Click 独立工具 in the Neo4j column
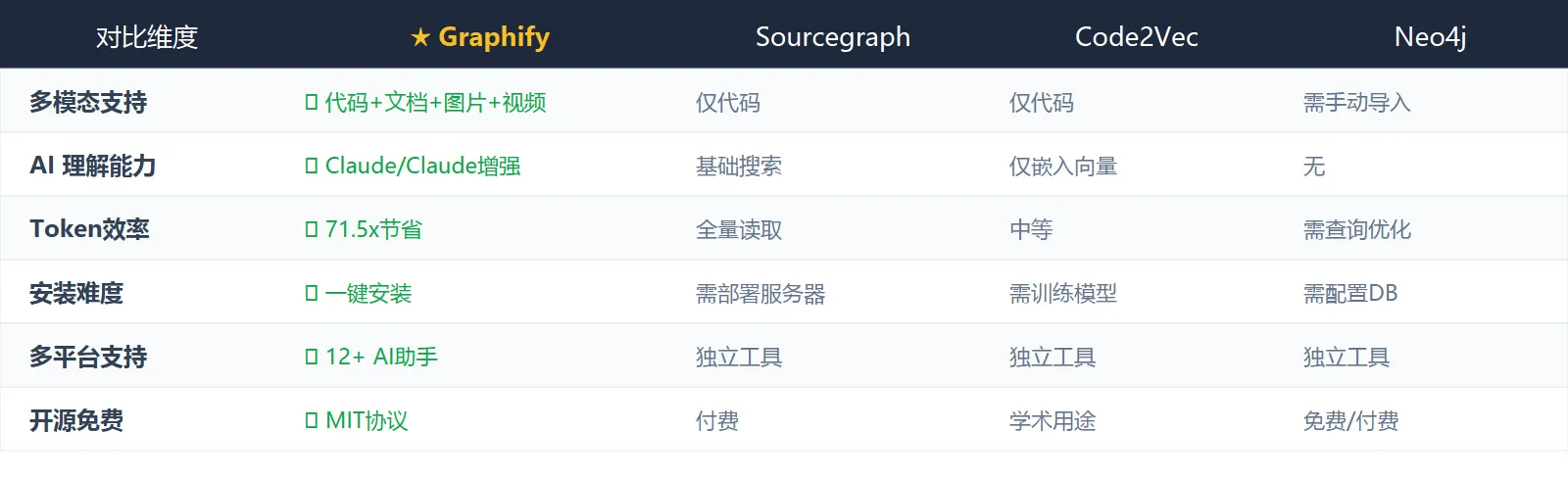The image size is (1568, 480). coord(1347,357)
